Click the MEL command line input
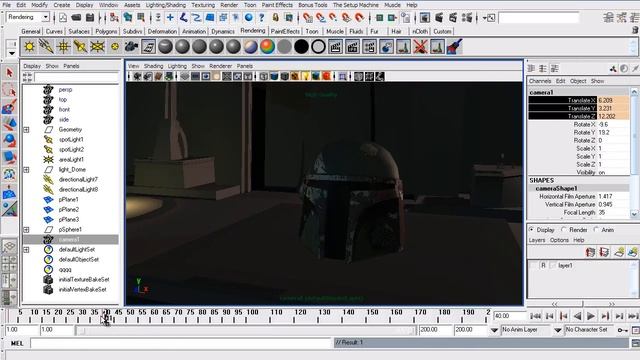This screenshot has width=640, height=360. click(181, 343)
